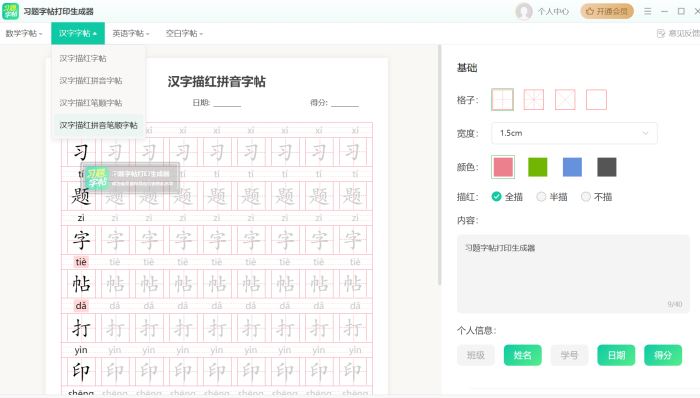This screenshot has height=398, width=700.
Task: Select 汉字描红拼音笔顺字帖 menu item
Action: click(98, 125)
